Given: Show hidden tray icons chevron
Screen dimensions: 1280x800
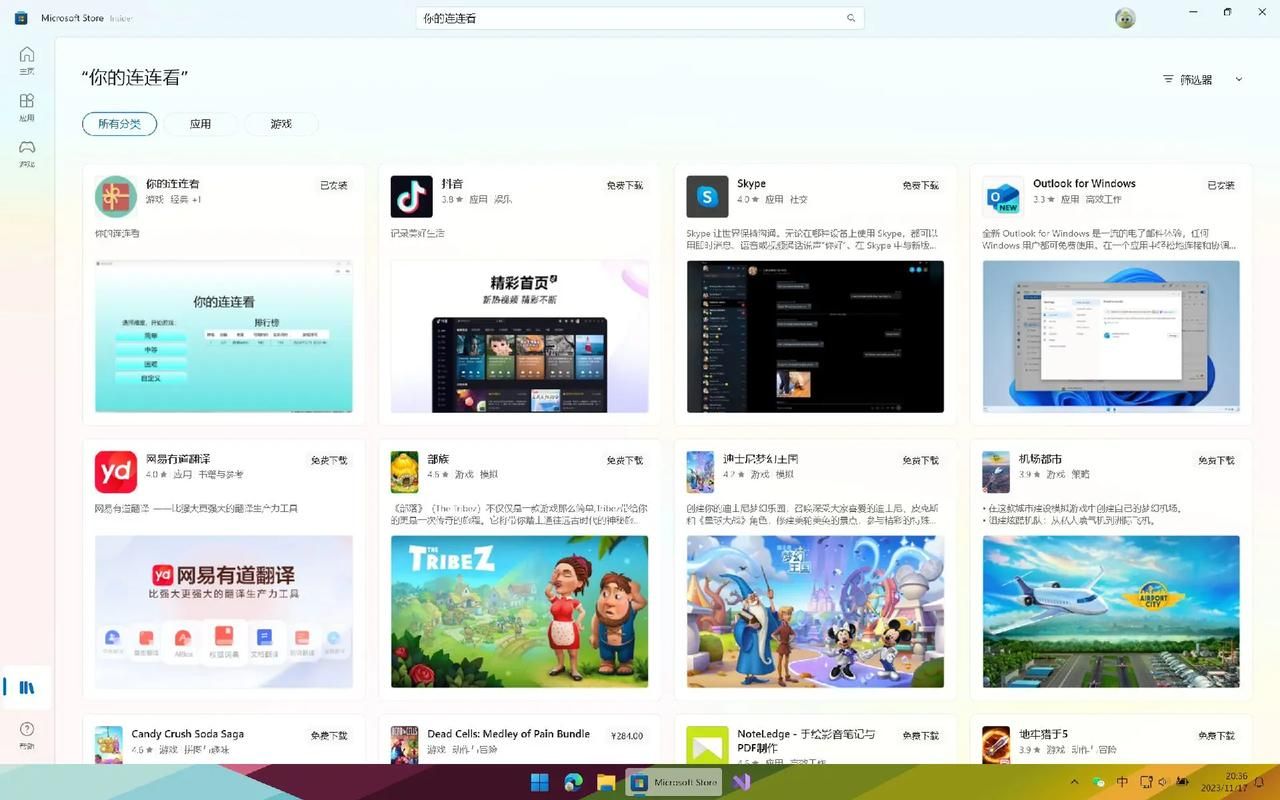Looking at the screenshot, I should pos(1075,782).
